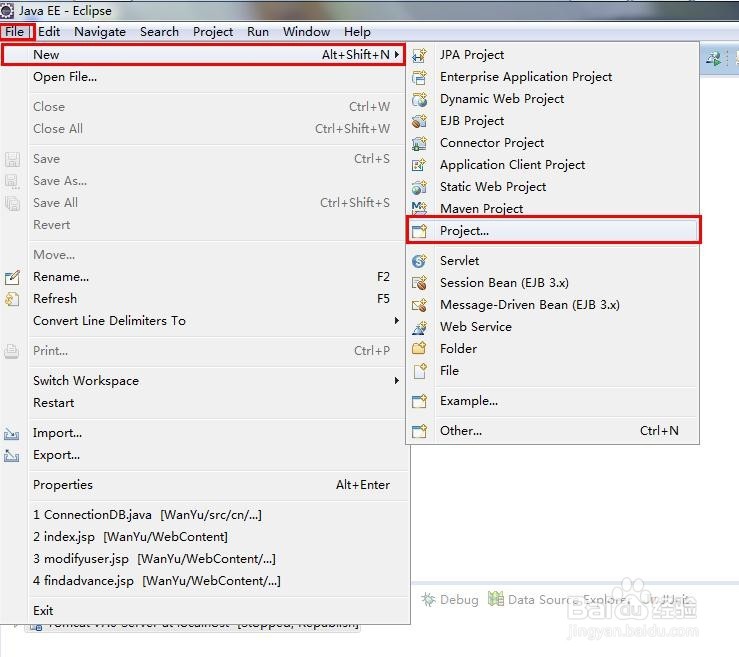The image size is (739, 657).
Task: Click the Eclipse application icon in title bar
Action: [x=7, y=10]
